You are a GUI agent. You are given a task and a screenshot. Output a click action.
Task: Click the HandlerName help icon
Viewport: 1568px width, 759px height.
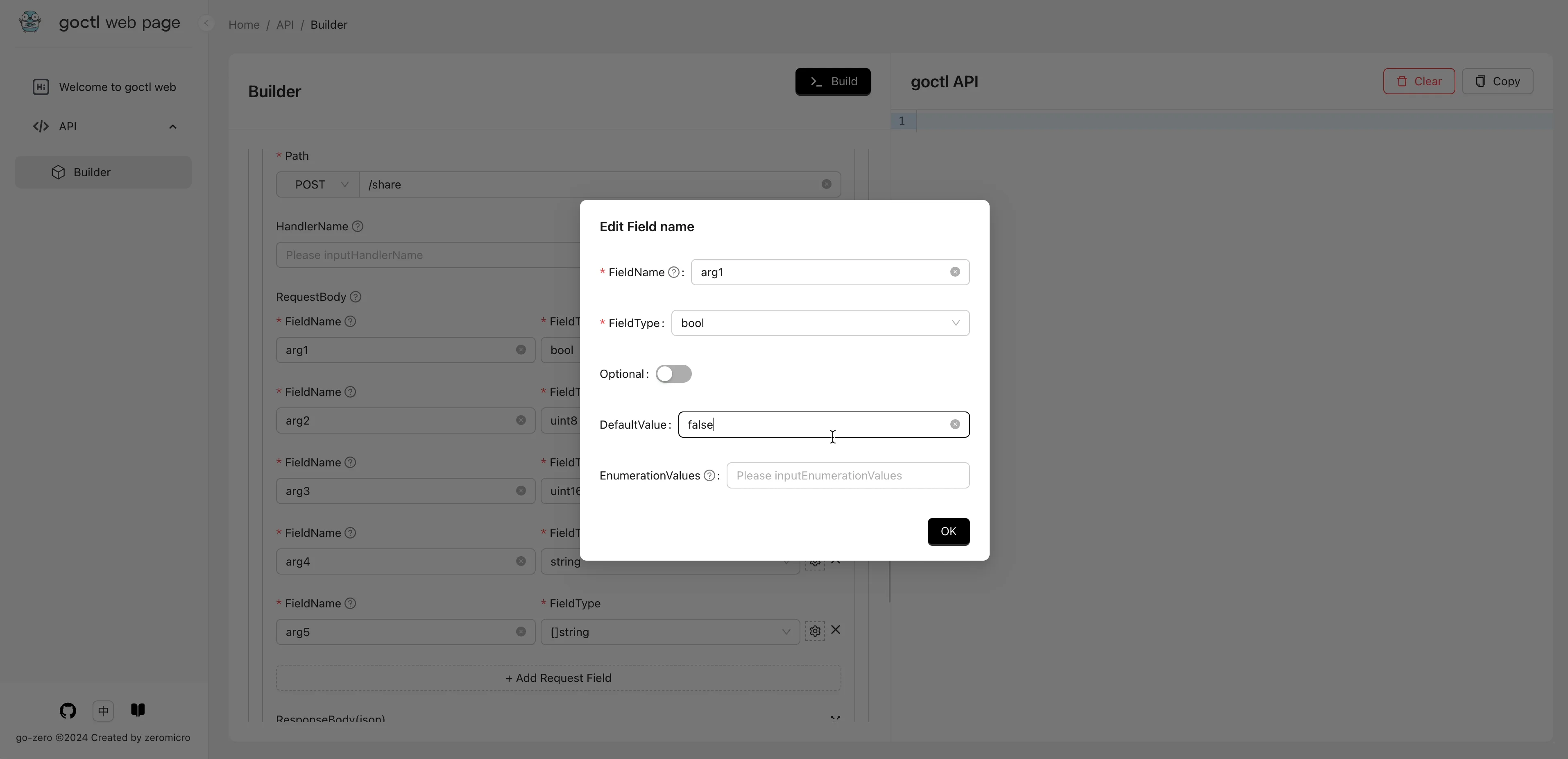click(x=357, y=226)
